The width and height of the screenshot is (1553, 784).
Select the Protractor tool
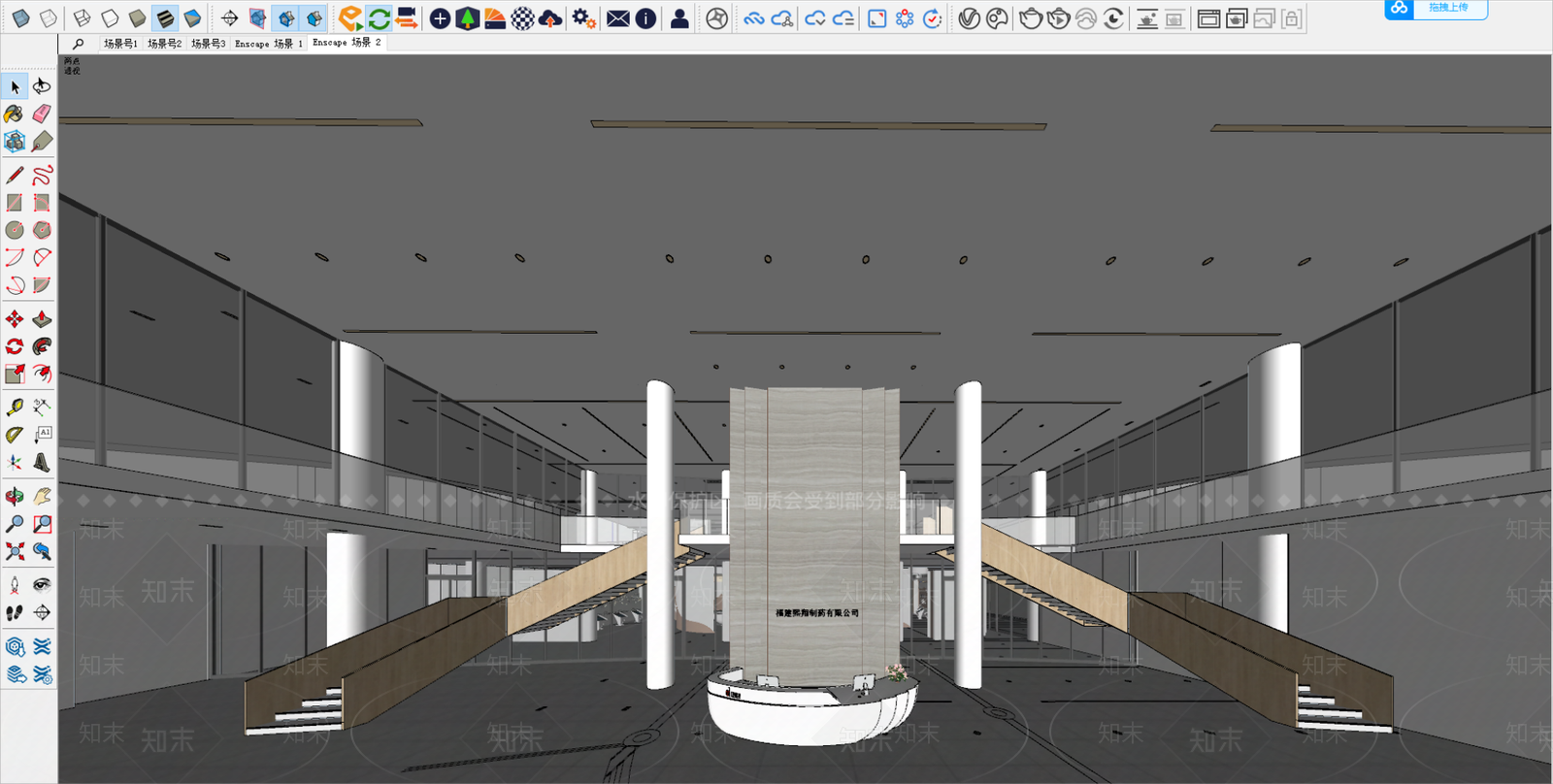15,435
